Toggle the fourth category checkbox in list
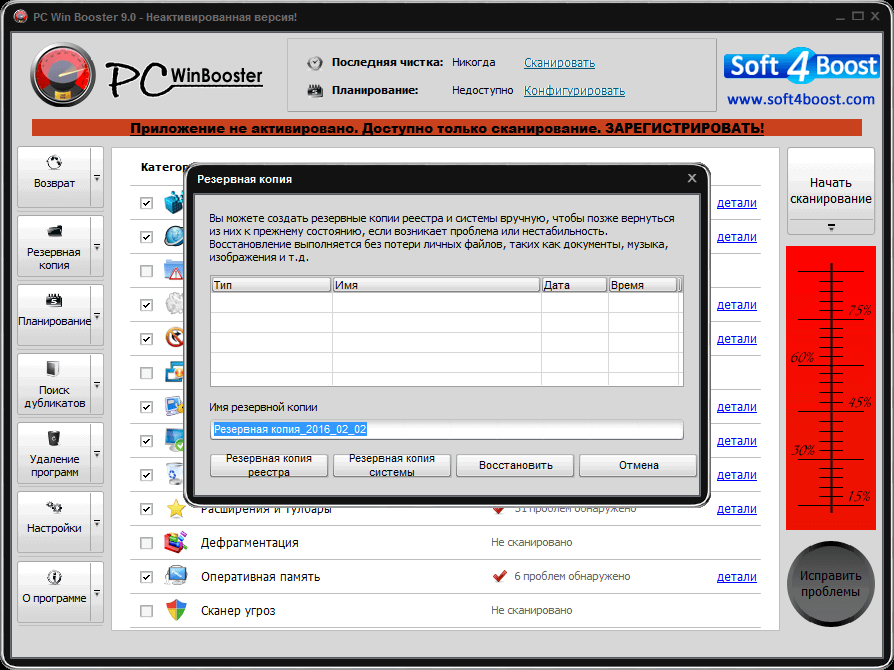The image size is (894, 670). click(147, 305)
